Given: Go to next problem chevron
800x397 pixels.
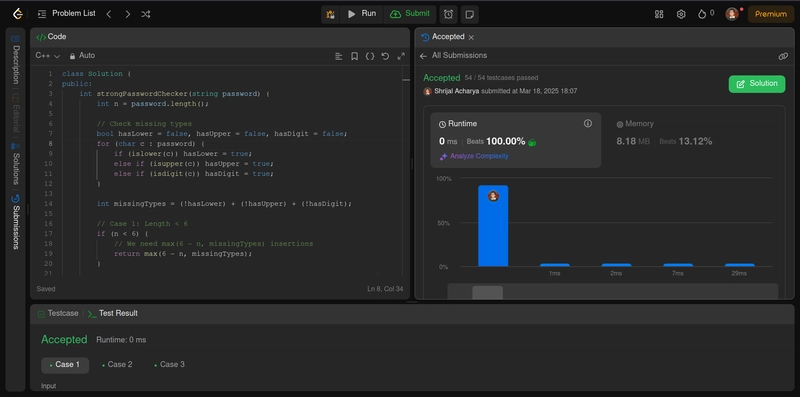Looking at the screenshot, I should coord(128,14).
